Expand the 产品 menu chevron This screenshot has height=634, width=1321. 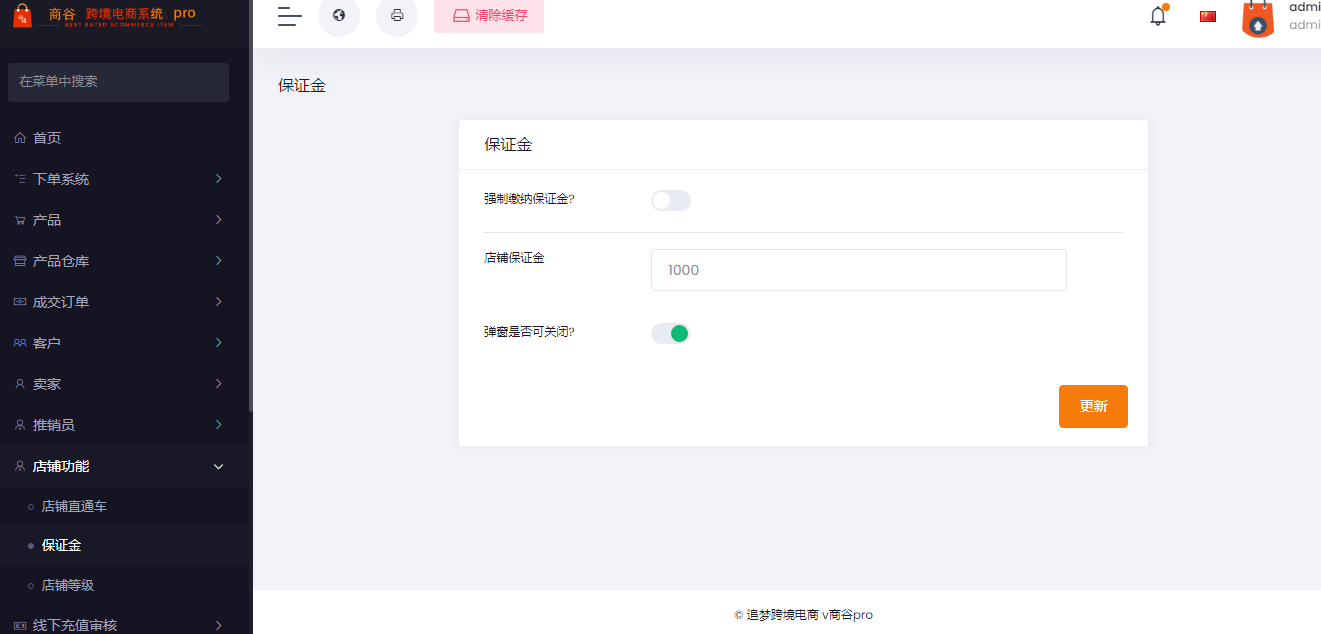tap(219, 220)
